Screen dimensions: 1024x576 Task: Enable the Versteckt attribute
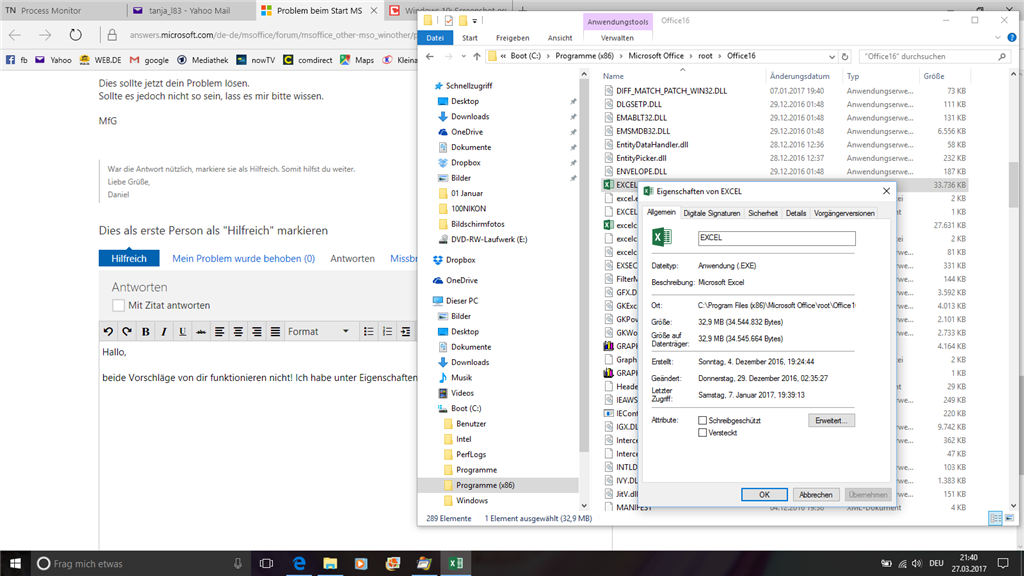(703, 433)
